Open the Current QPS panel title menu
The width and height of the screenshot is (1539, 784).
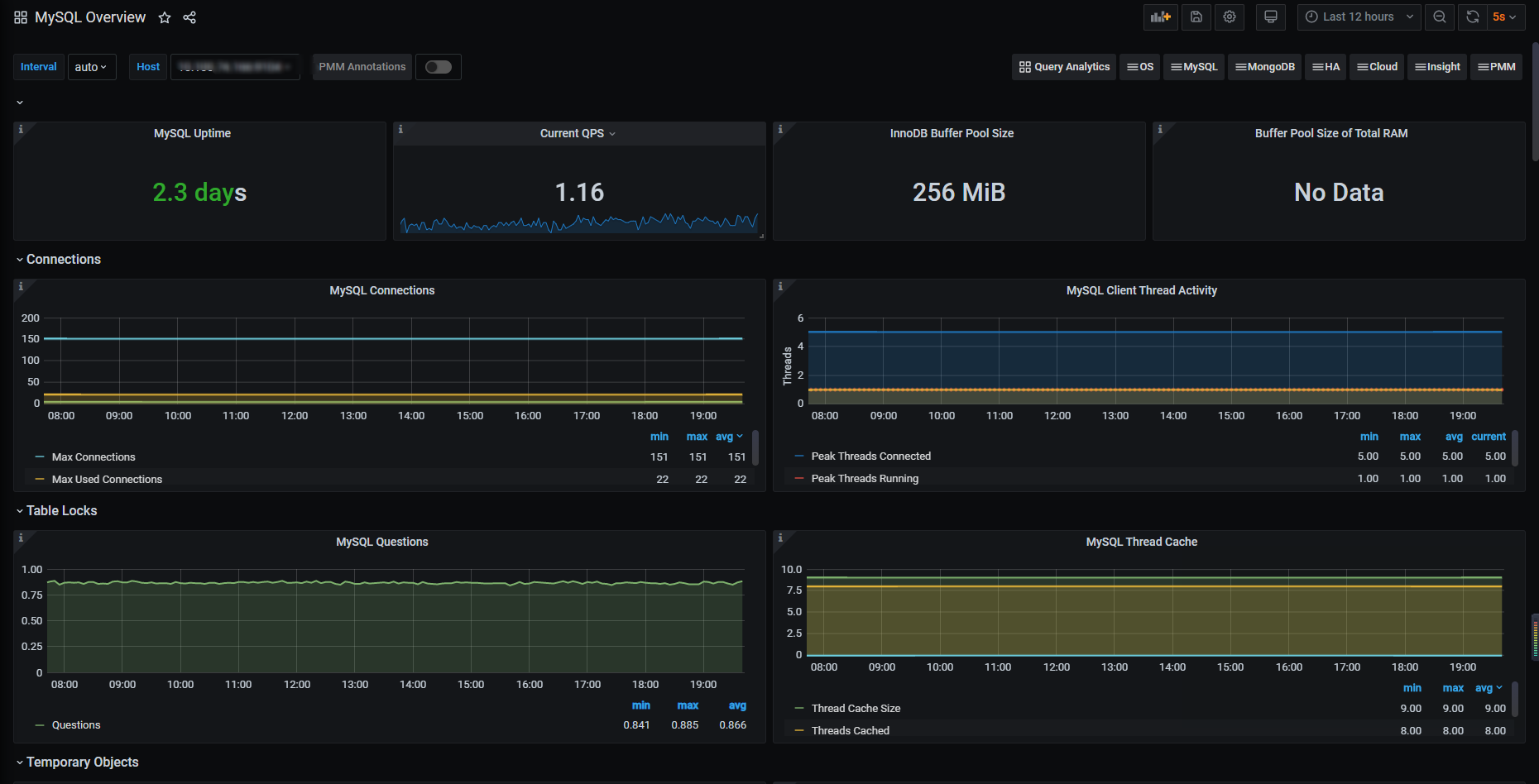tap(578, 134)
